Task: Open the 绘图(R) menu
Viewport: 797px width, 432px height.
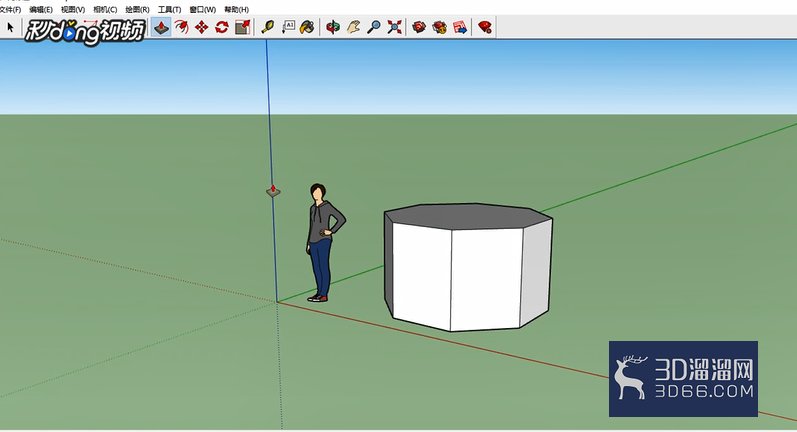Action: [137, 10]
